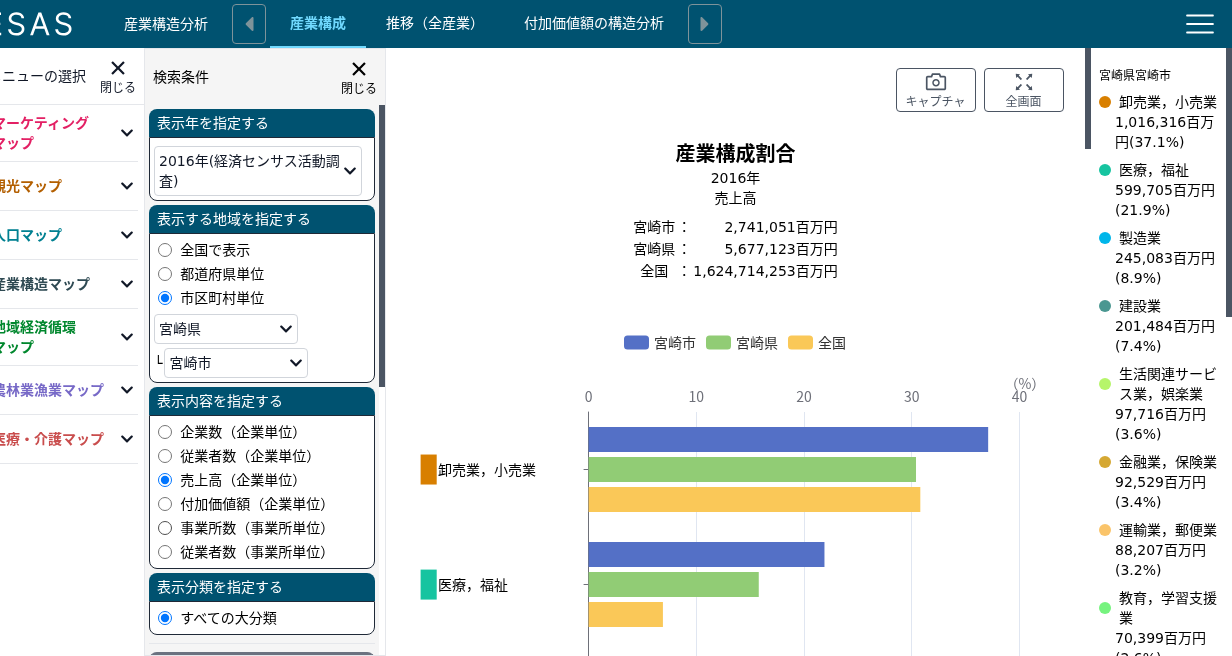Expand the マーケティングマップ menu
Viewport: 1232px width, 656px height.
69,133
